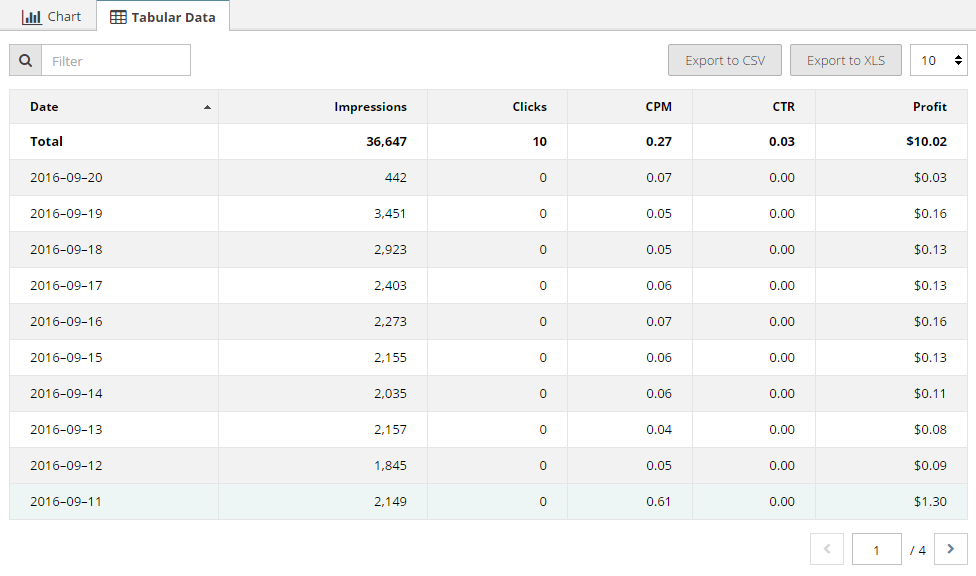Switch to the Chart tab

point(52,17)
